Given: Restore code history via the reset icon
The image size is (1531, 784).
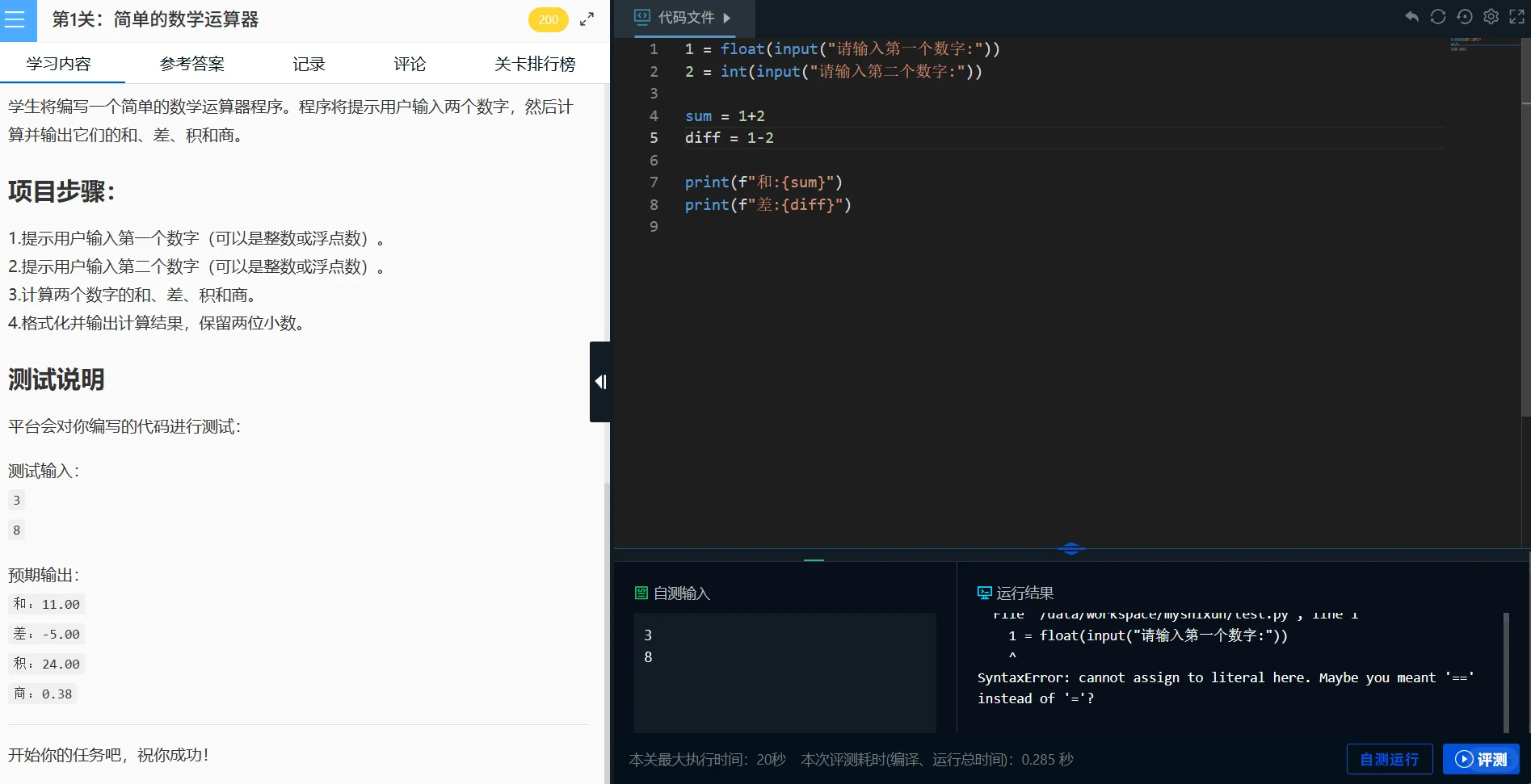Looking at the screenshot, I should coord(1465,16).
